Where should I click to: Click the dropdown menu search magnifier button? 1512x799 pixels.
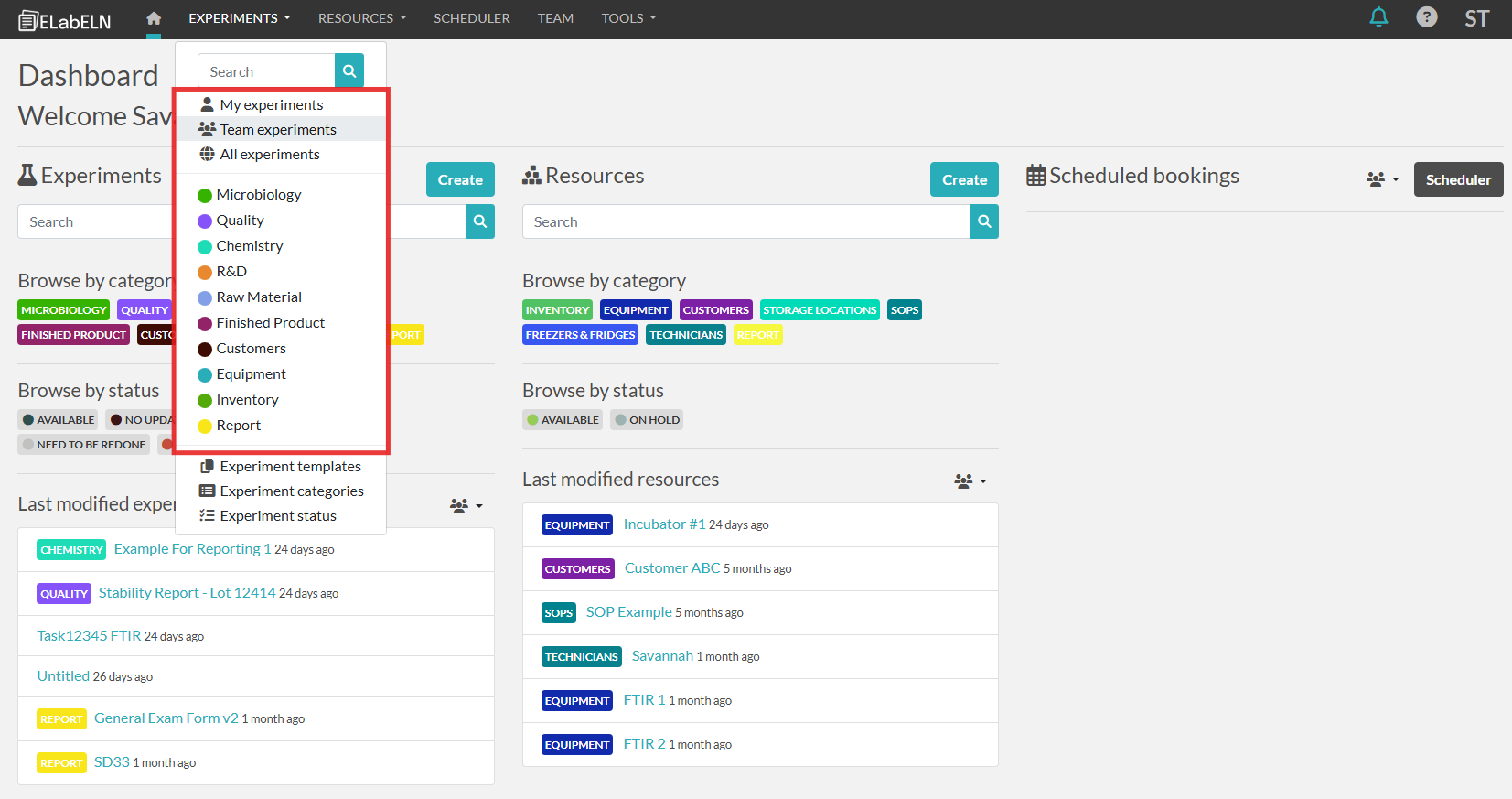click(x=349, y=71)
